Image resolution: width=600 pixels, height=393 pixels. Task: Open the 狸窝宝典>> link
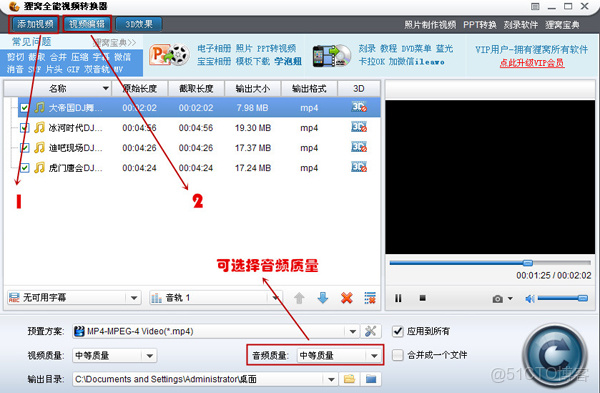click(x=114, y=42)
